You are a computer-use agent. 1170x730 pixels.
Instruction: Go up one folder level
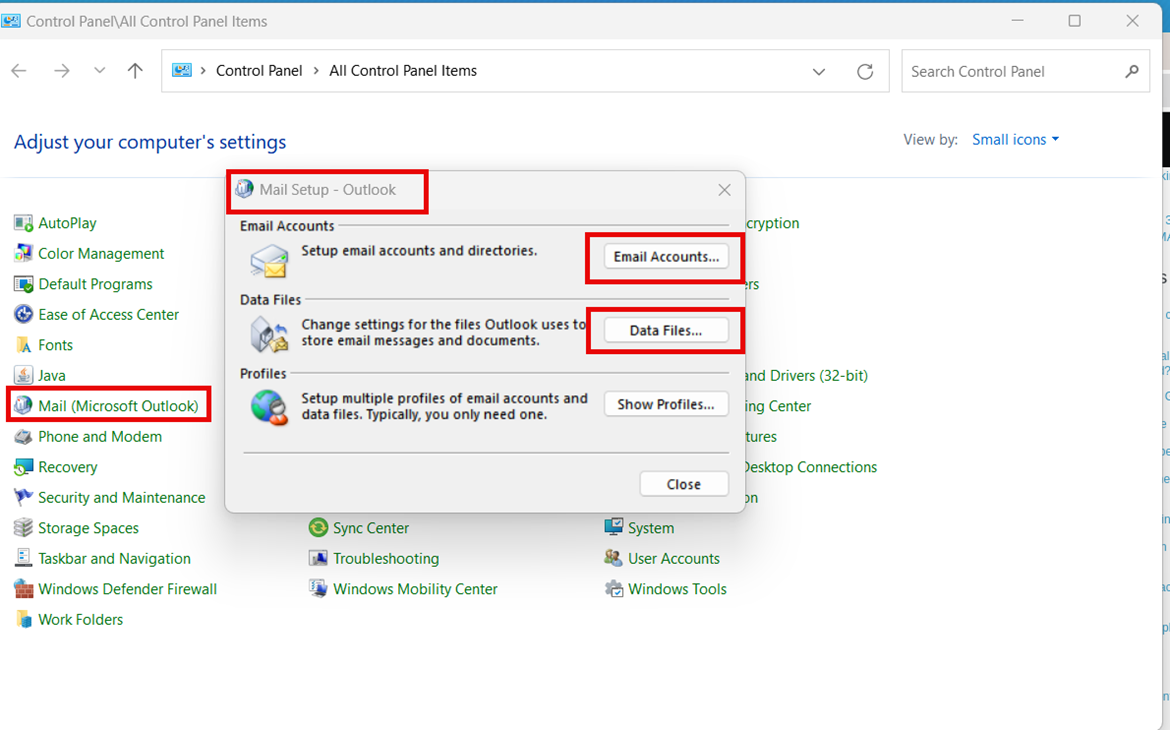point(135,71)
